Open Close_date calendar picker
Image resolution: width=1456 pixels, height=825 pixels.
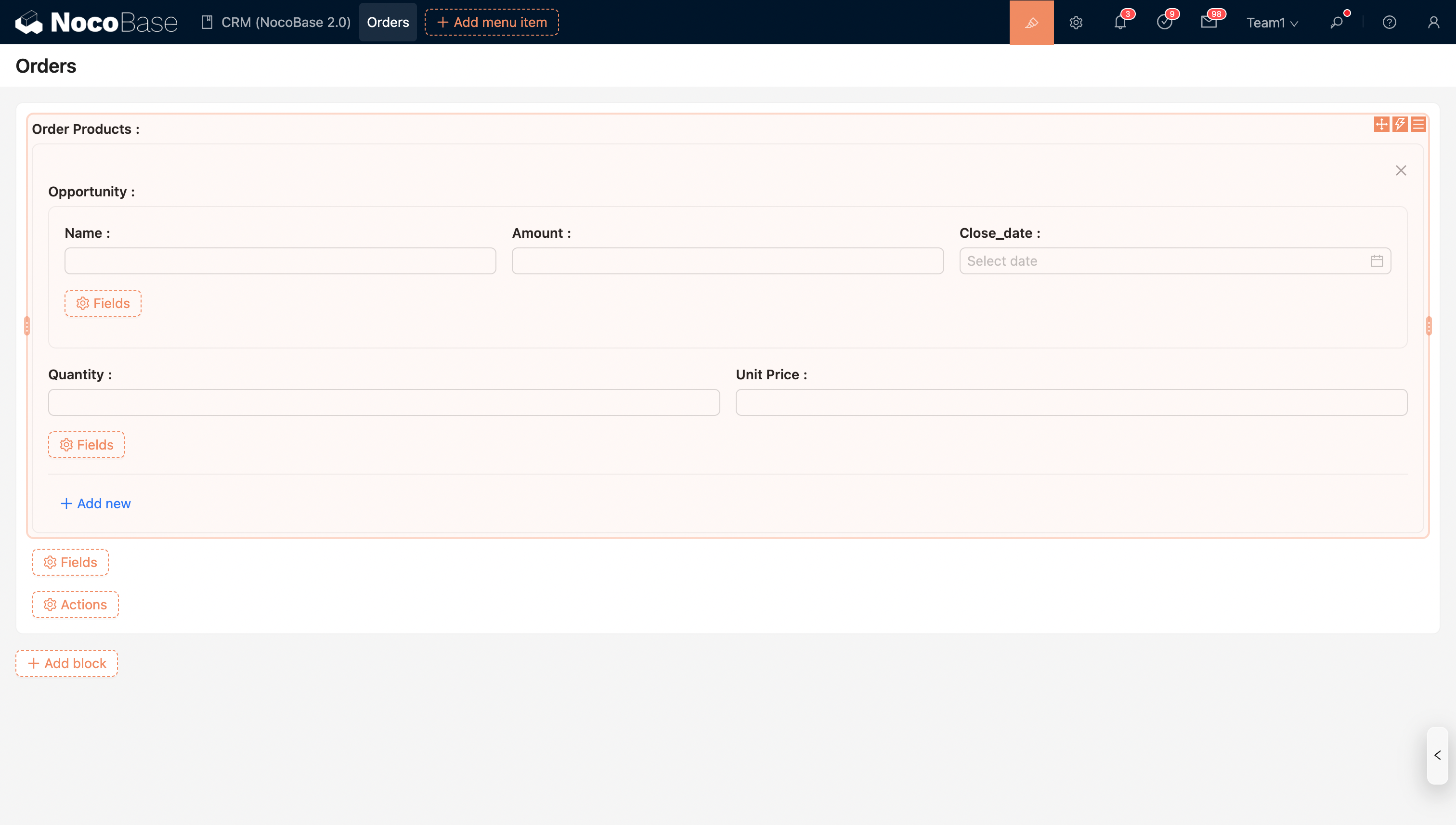(1377, 261)
